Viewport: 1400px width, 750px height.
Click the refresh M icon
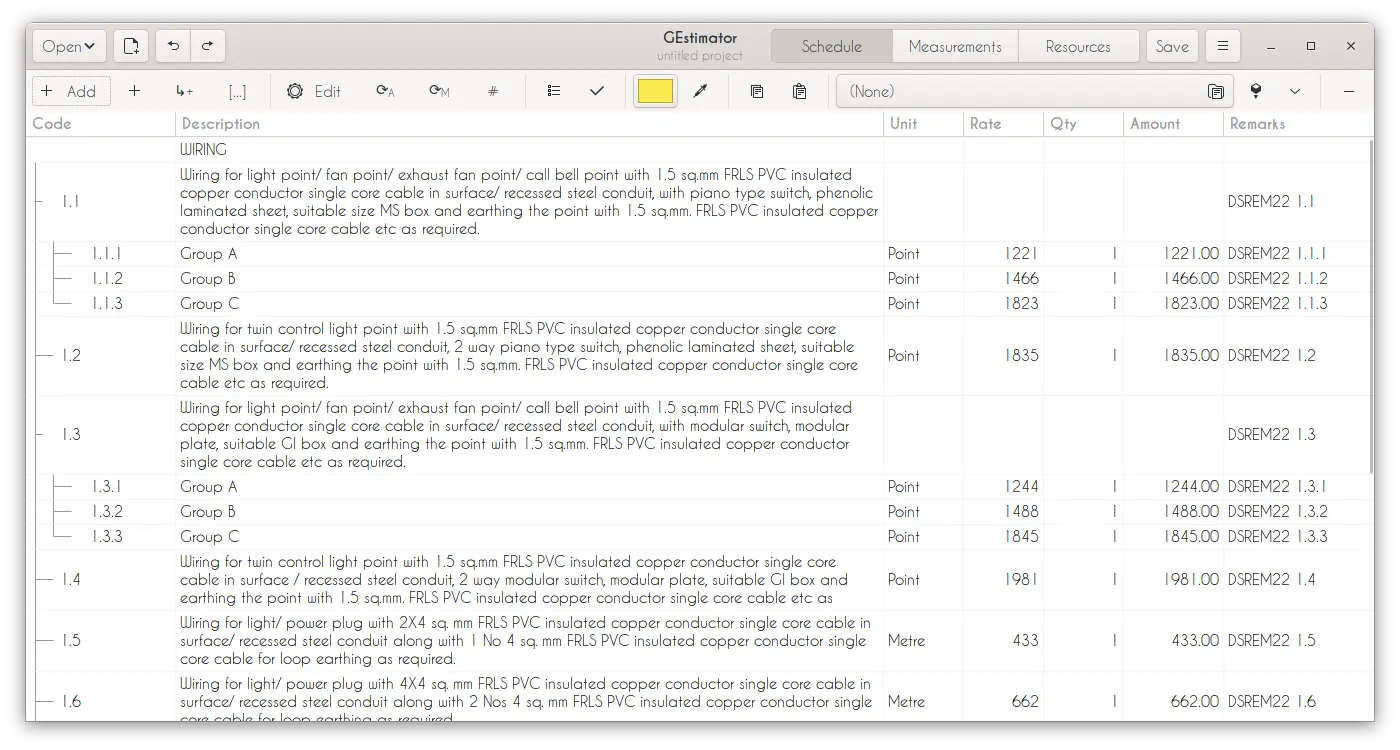coord(439,91)
